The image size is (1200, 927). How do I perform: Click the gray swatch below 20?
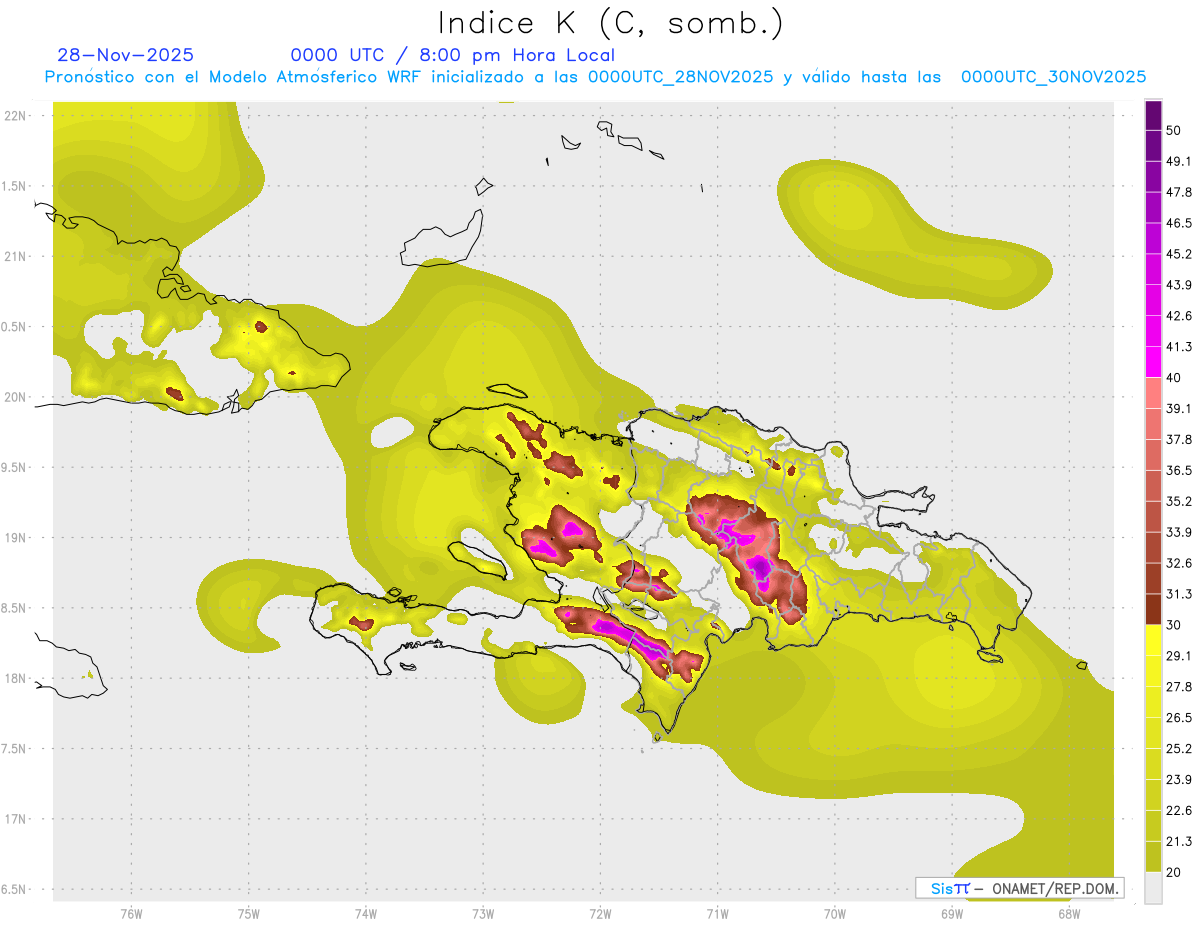[1153, 888]
